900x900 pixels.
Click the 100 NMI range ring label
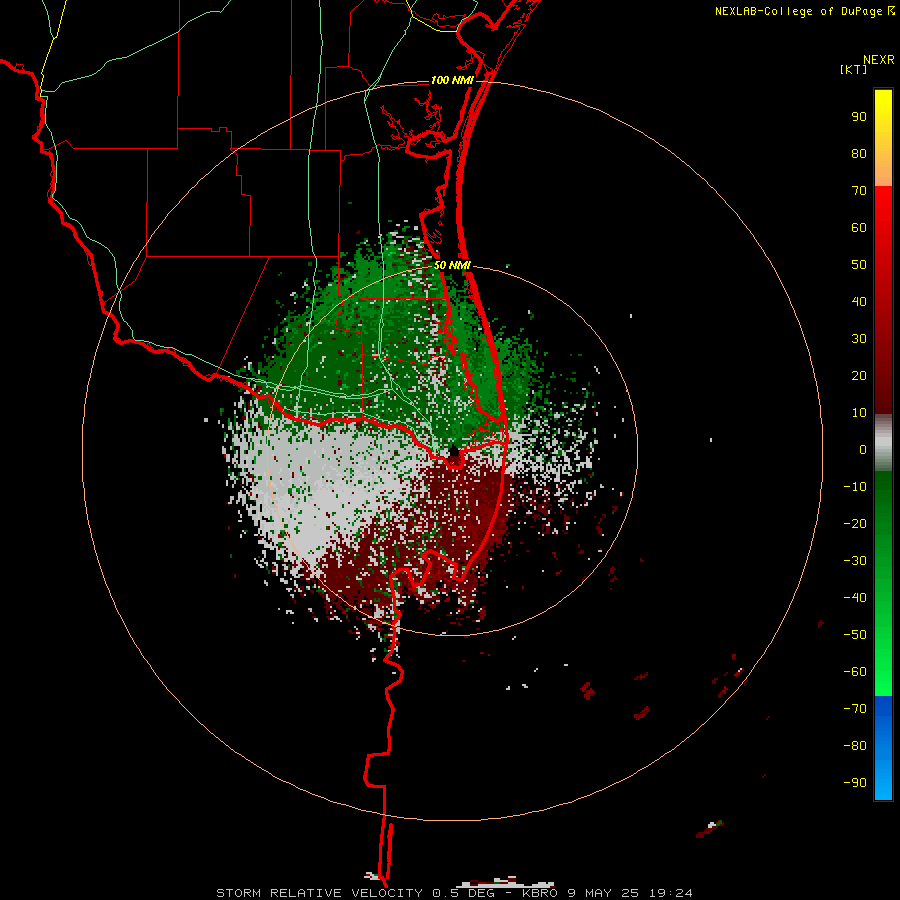(452, 80)
